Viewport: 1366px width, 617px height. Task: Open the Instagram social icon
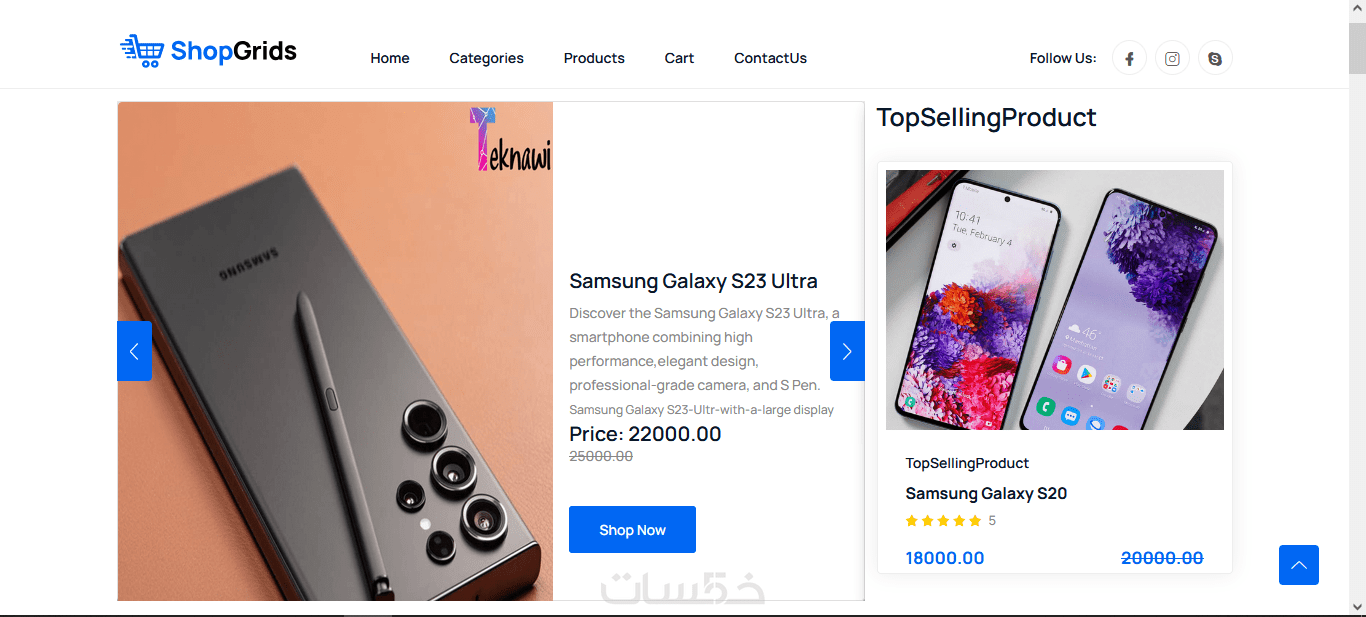tap(1172, 58)
